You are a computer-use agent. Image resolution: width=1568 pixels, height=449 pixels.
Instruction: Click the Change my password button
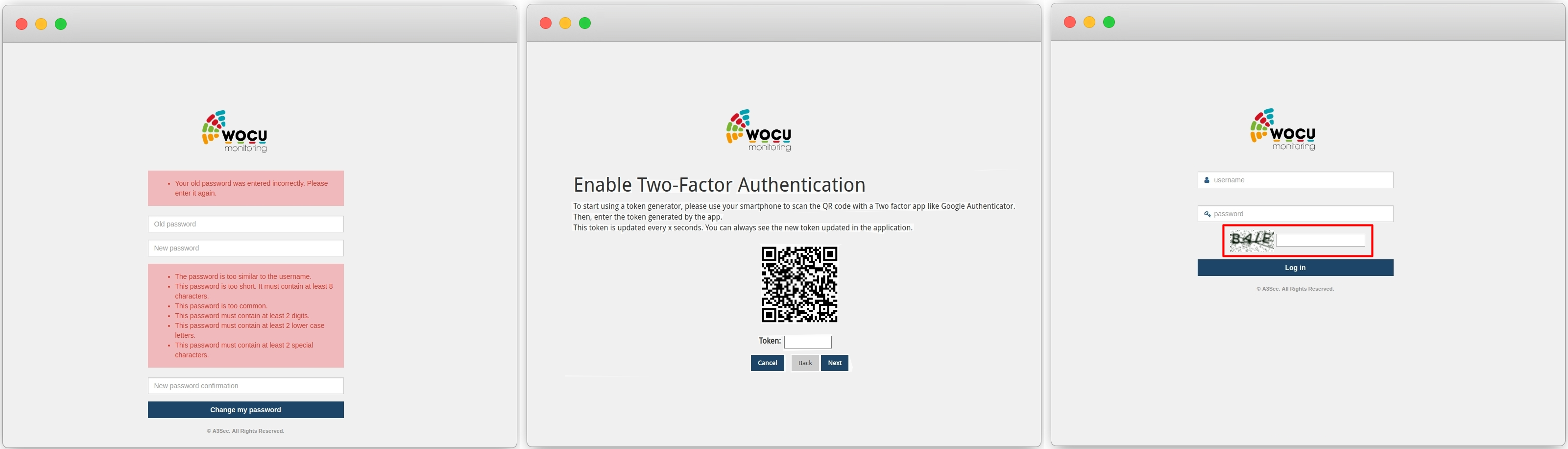pyautogui.click(x=245, y=410)
